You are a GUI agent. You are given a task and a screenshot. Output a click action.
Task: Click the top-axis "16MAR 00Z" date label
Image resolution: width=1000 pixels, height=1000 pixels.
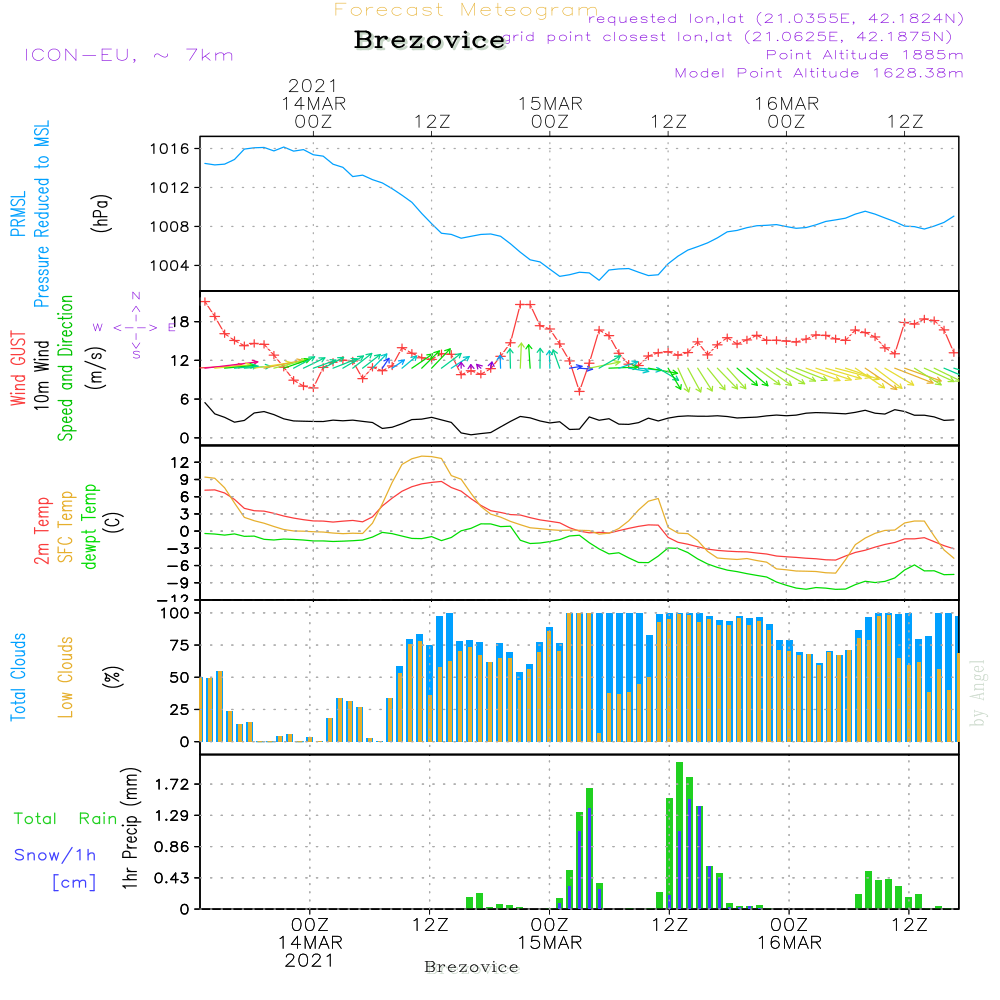[x=787, y=112]
